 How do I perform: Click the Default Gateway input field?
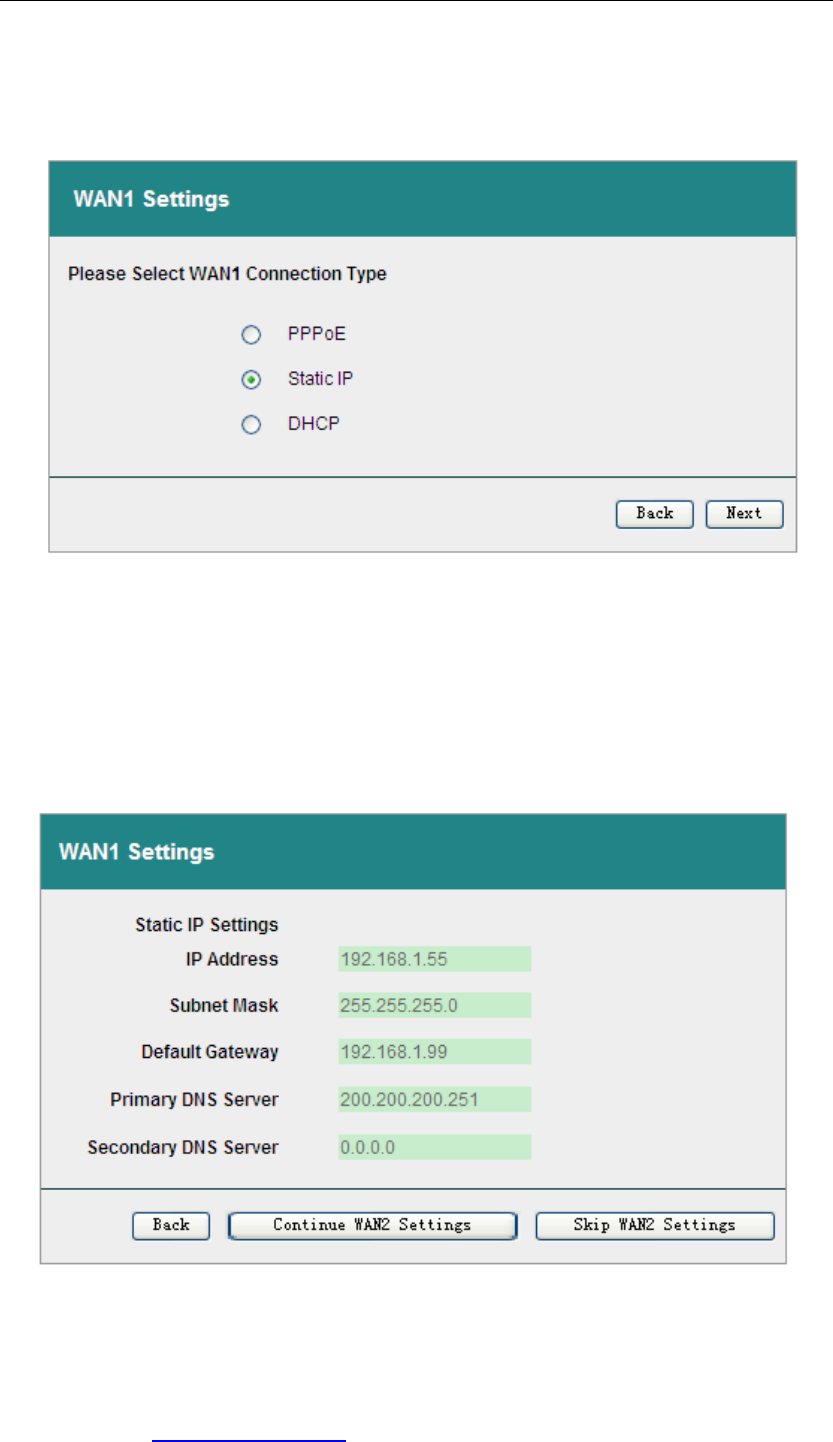(434, 1052)
